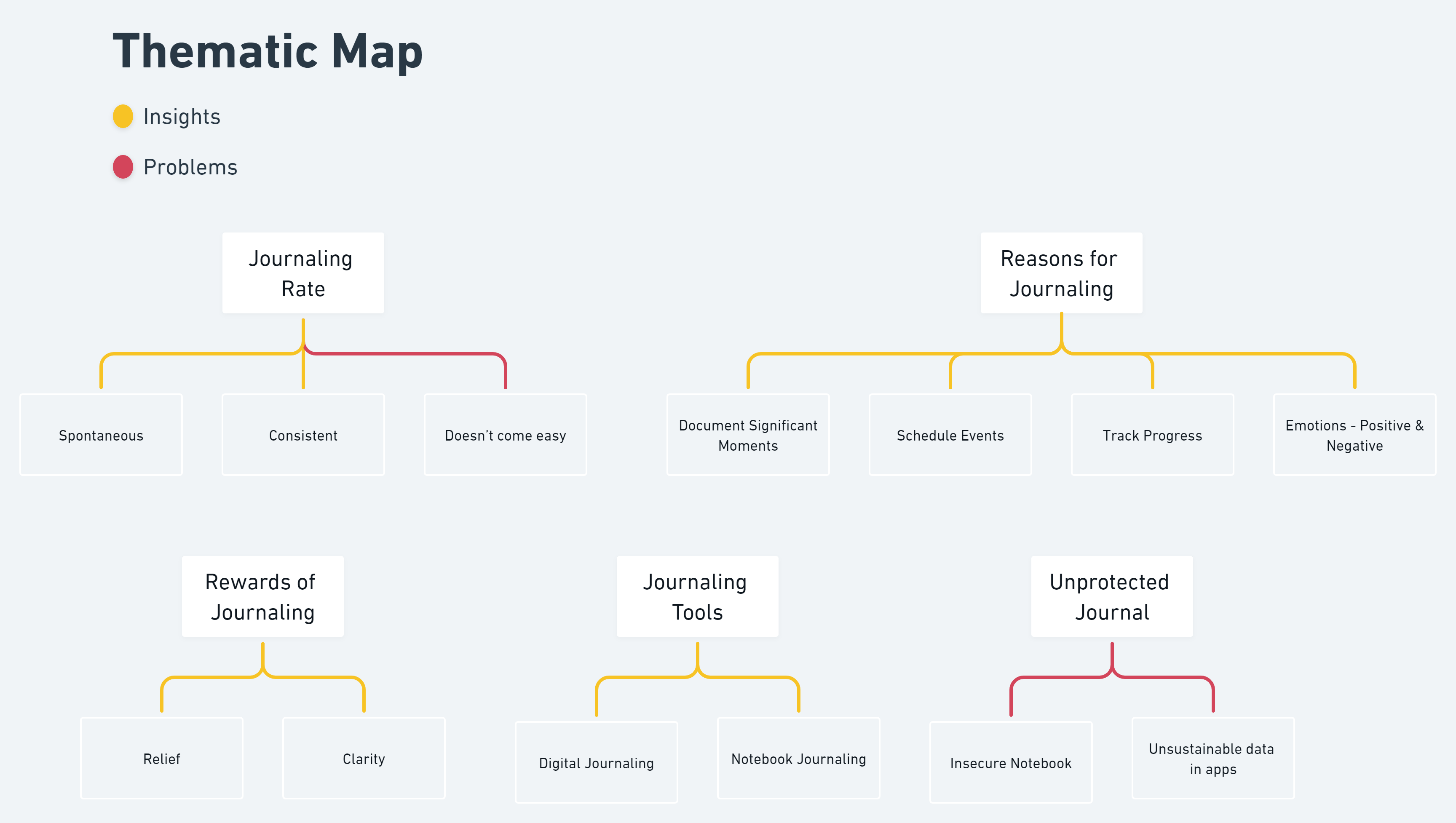
Task: Select the Insecure Notebook node
Action: 1011,762
